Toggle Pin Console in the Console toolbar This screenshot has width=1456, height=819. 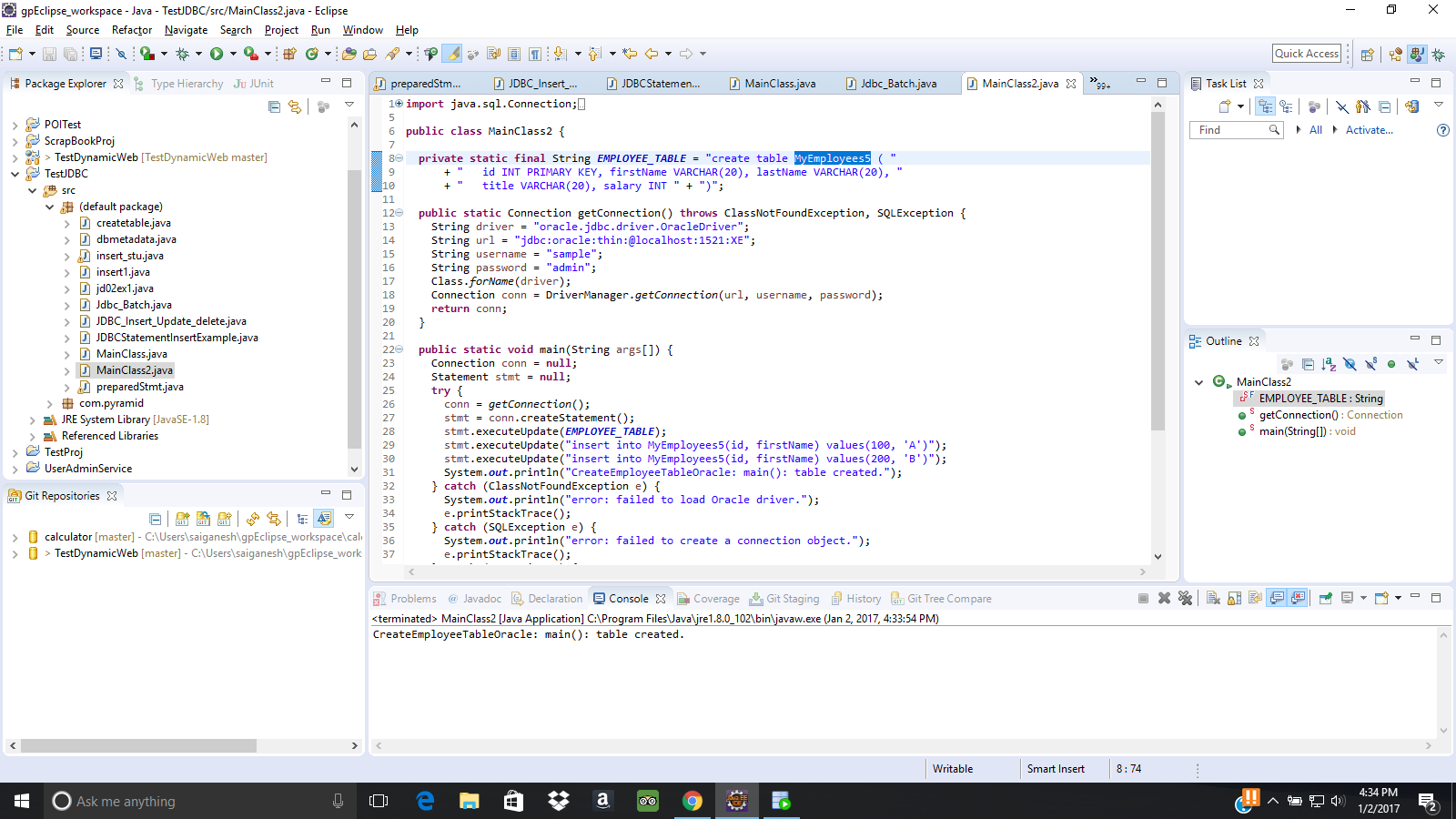[x=1326, y=599]
